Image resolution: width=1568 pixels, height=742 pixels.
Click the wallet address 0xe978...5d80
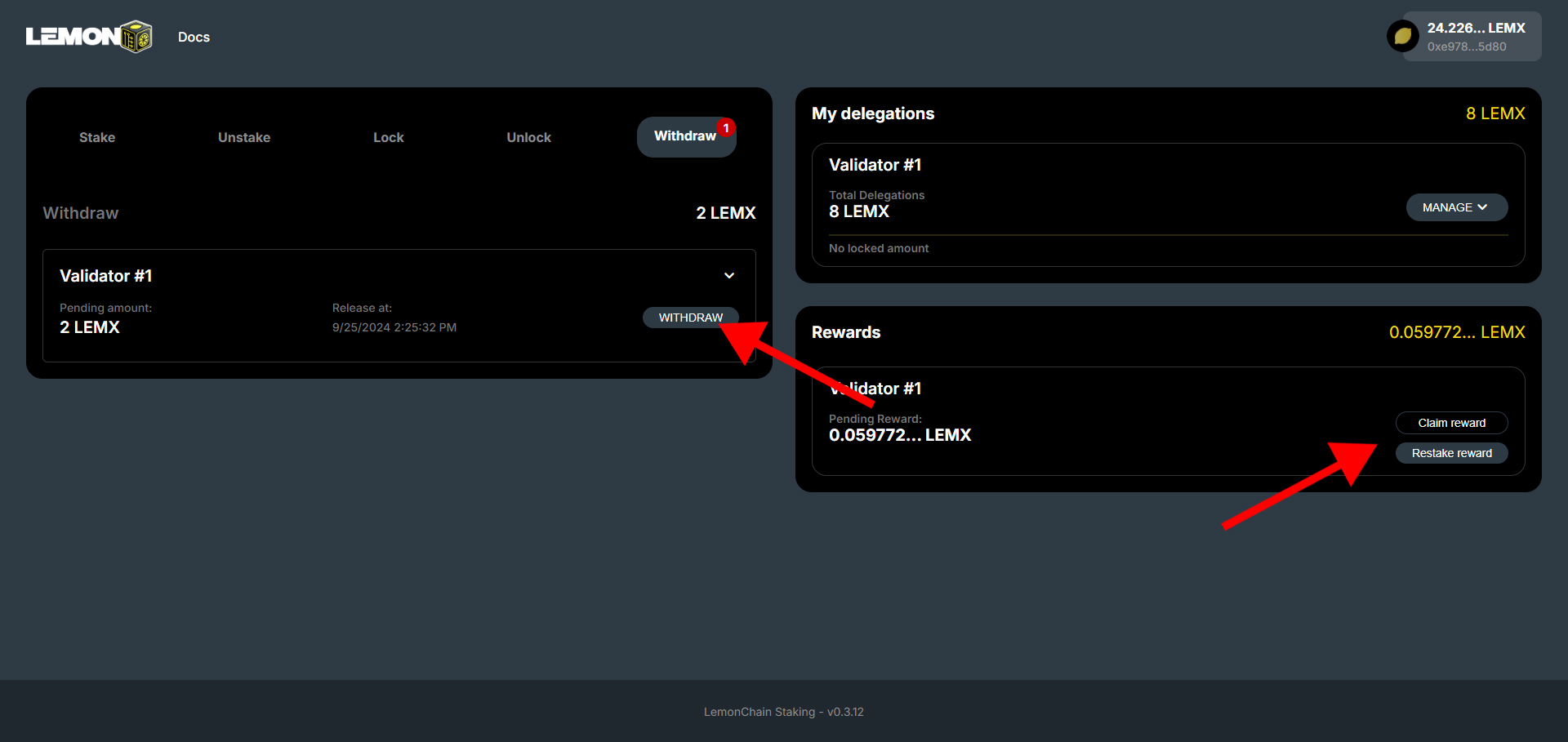[x=1467, y=47]
